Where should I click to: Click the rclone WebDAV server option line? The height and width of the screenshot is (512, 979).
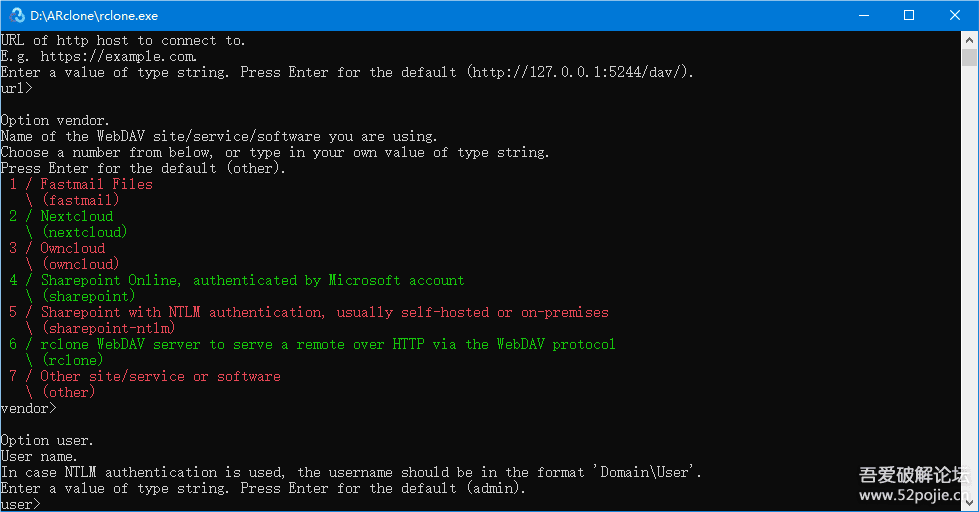click(x=328, y=344)
